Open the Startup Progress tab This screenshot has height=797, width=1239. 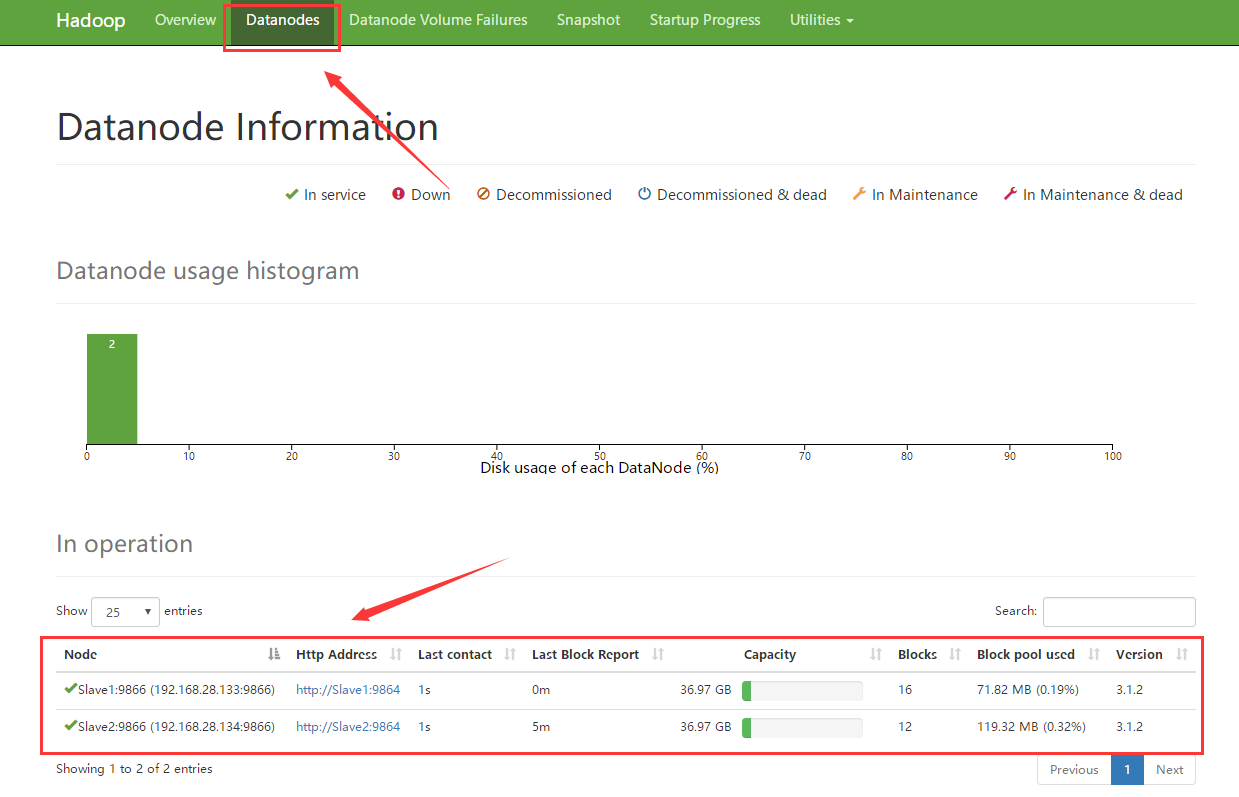pyautogui.click(x=705, y=20)
